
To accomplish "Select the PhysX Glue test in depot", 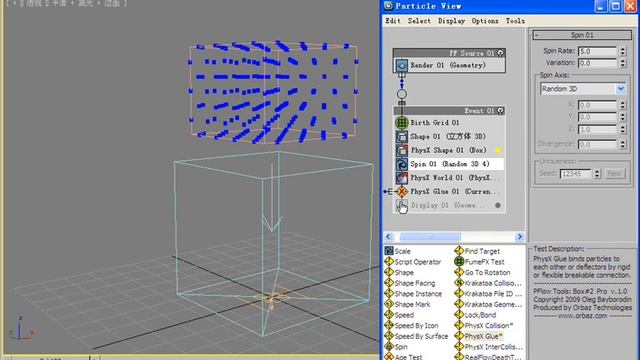I will 479,336.
